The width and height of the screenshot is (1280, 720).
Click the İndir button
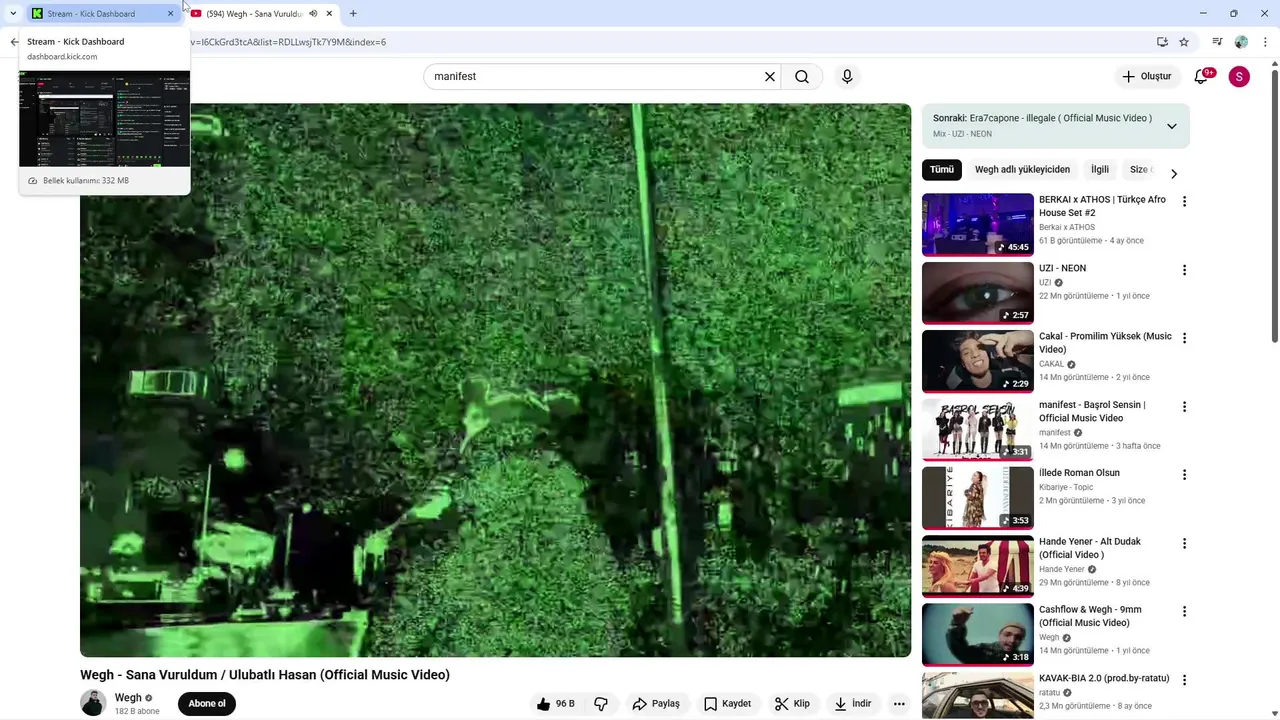pos(853,704)
